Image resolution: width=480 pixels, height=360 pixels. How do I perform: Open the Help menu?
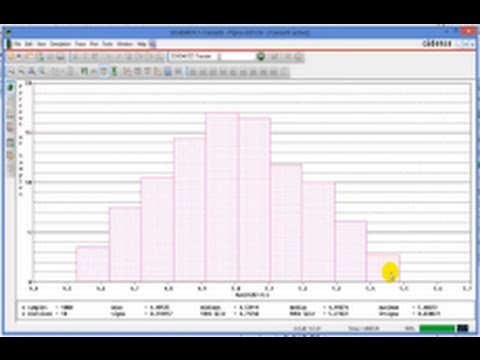point(142,44)
